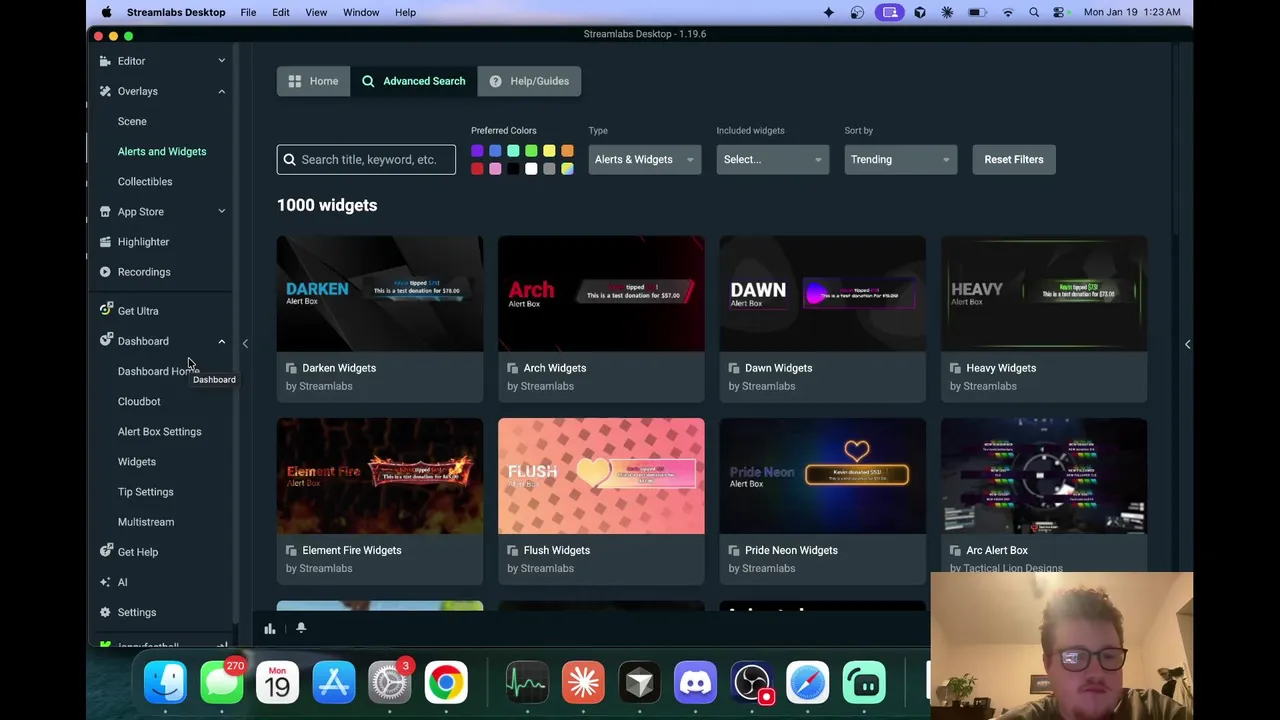Click the Heavy Widgets title link
1280x720 pixels.
click(1001, 368)
